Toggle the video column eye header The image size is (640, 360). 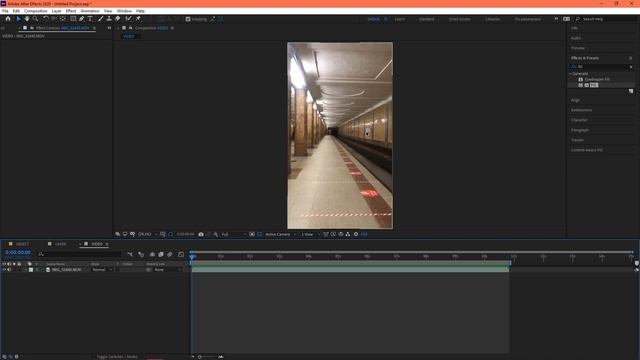pos(4,264)
